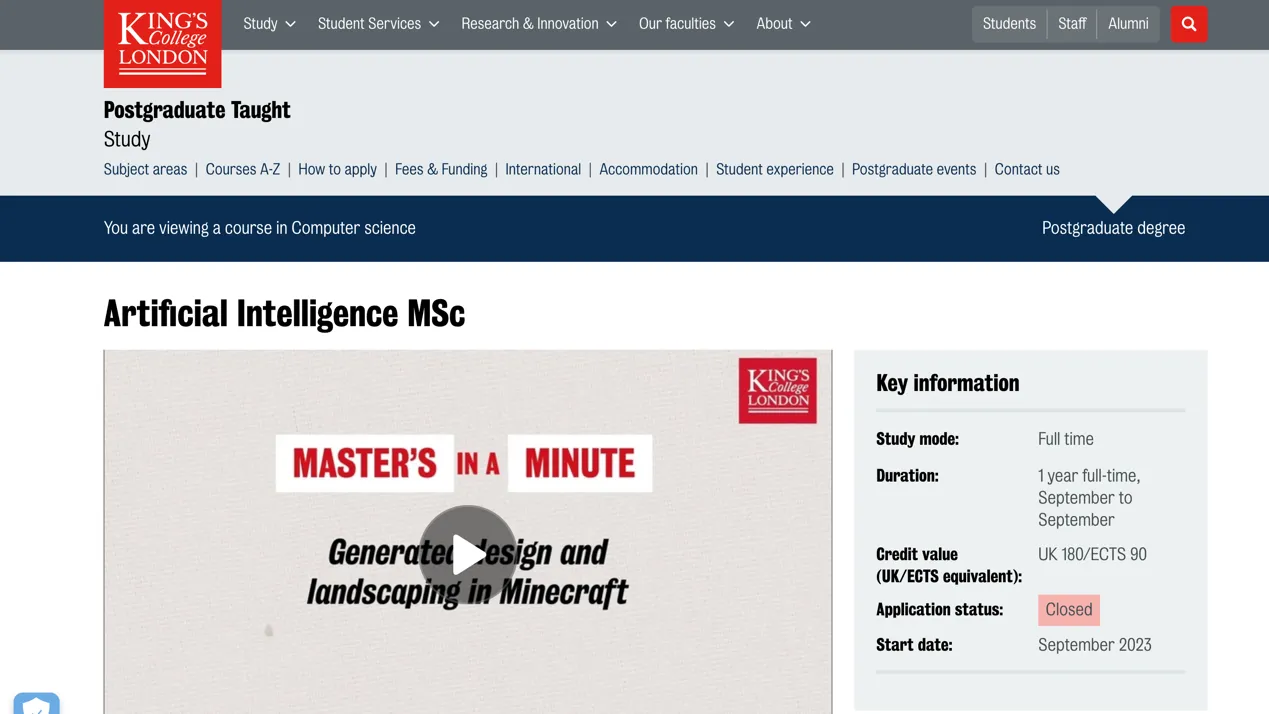Open the Staff section

coord(1072,24)
